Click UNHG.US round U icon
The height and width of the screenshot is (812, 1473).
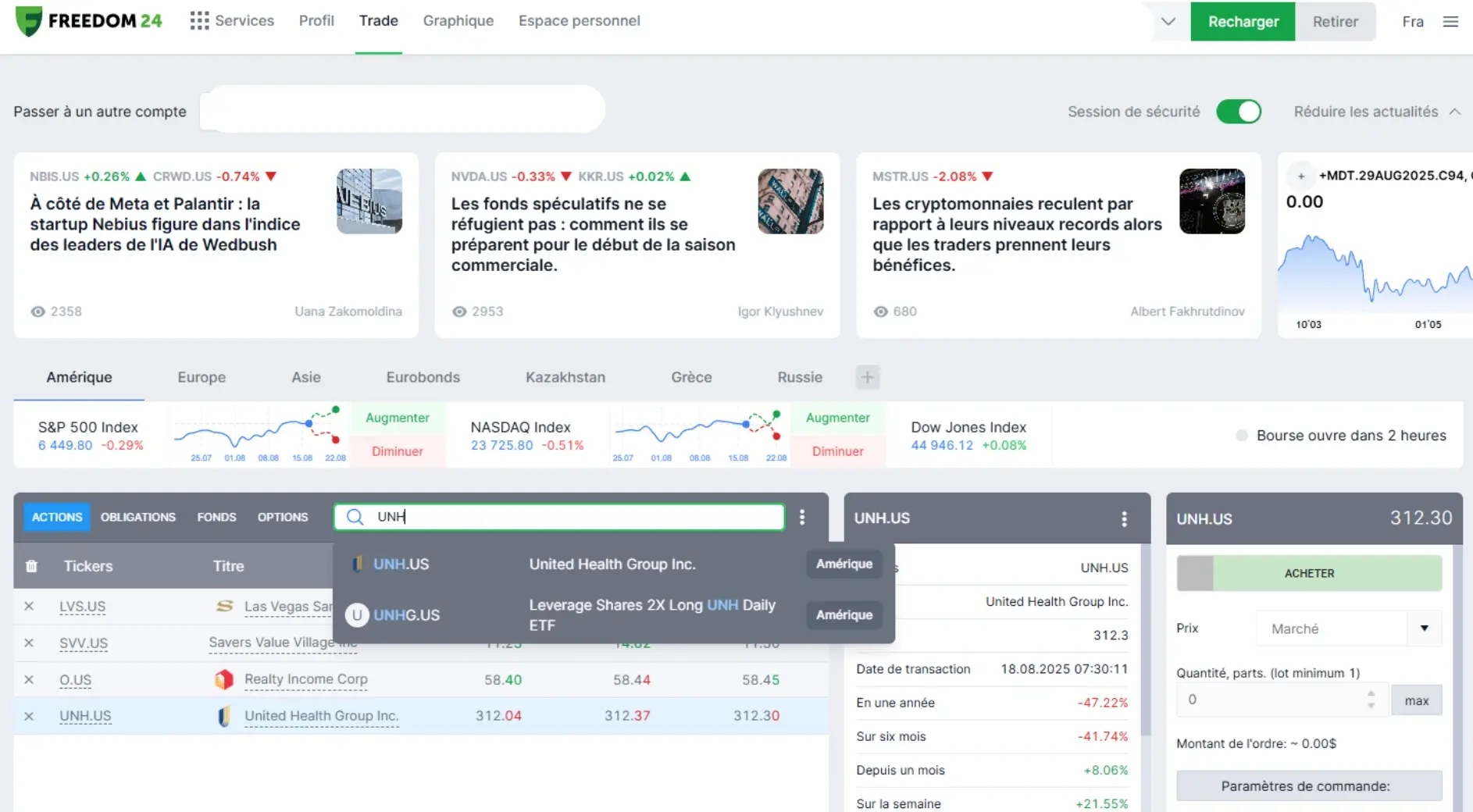coord(357,615)
